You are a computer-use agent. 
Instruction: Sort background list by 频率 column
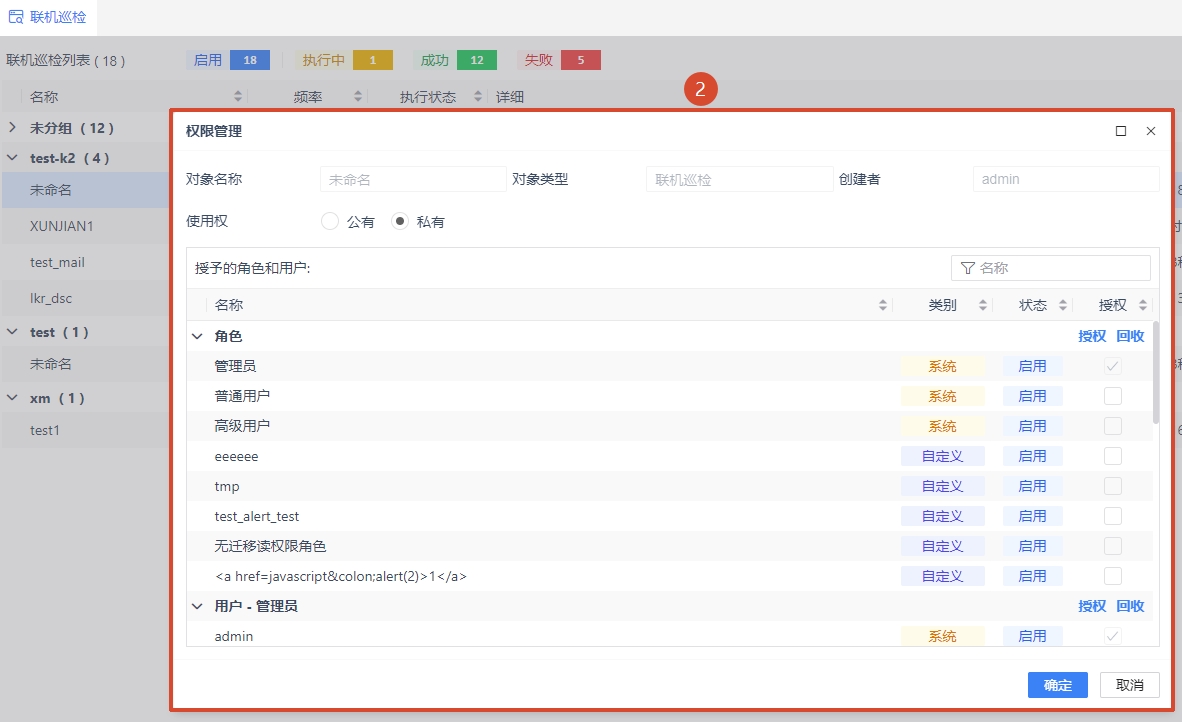point(357,96)
